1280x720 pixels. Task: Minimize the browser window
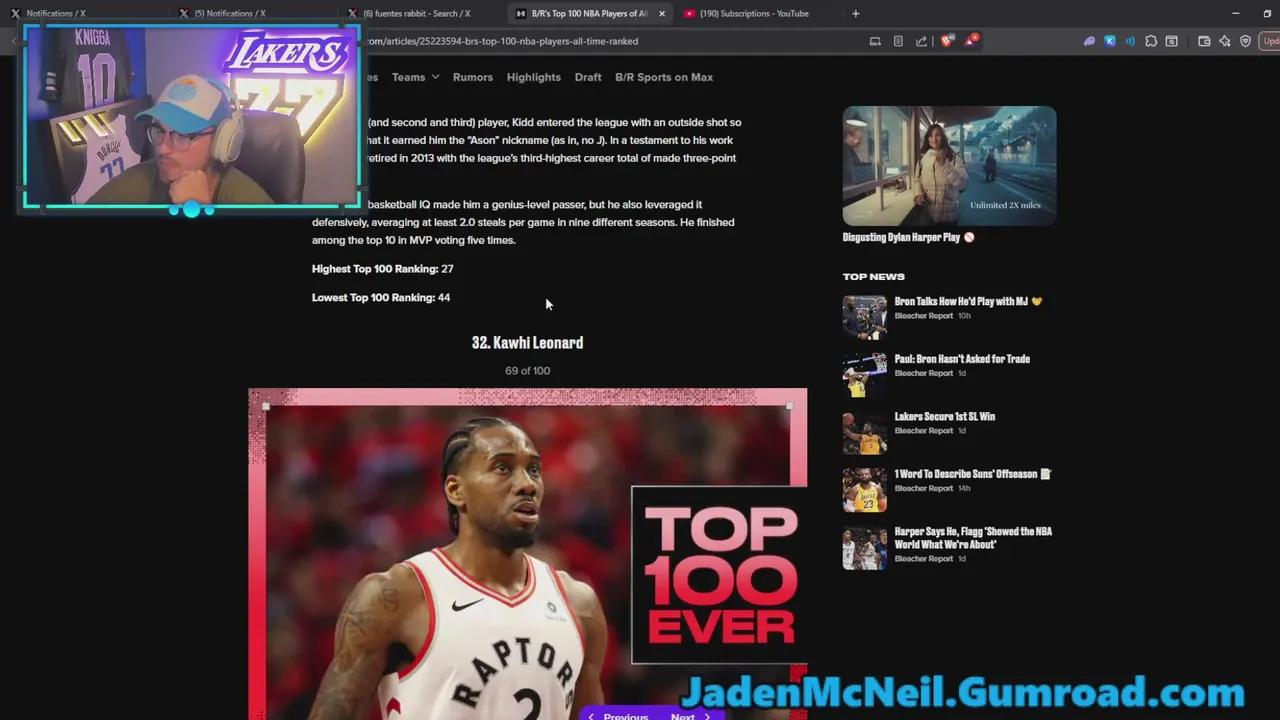[x=1236, y=13]
